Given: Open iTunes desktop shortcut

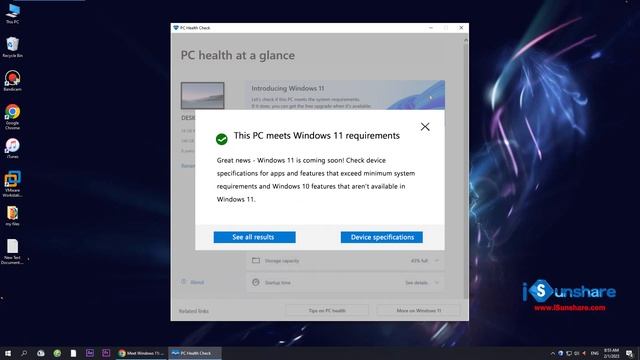Looking at the screenshot, I should click(x=12, y=148).
